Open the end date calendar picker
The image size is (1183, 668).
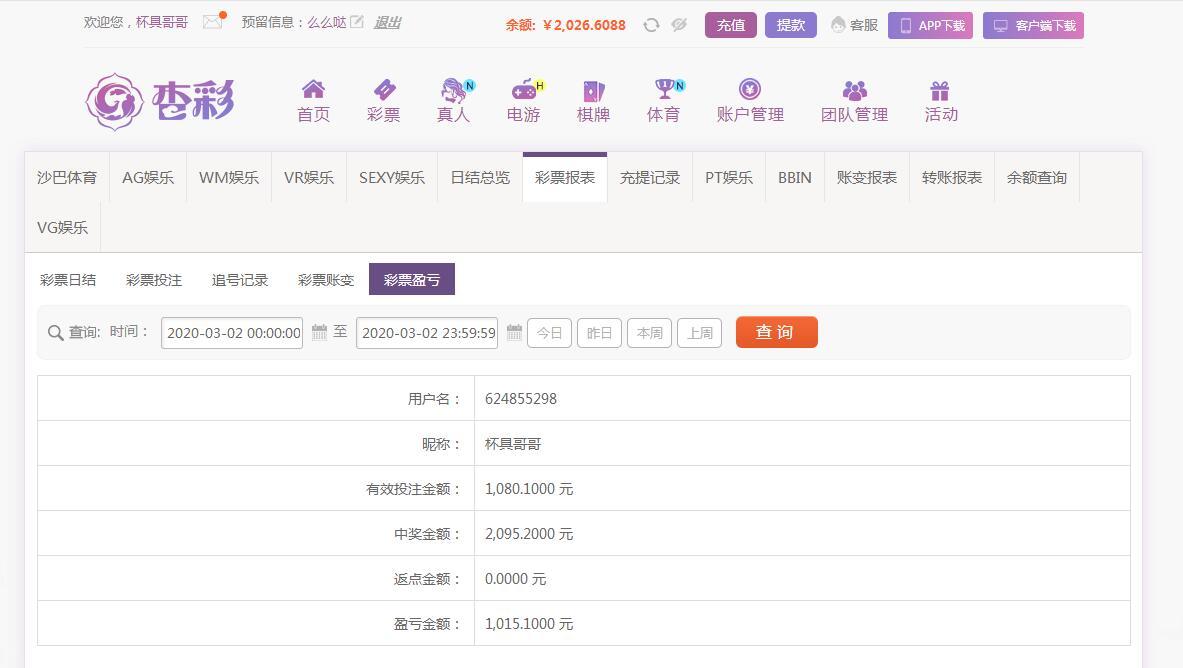(514, 332)
